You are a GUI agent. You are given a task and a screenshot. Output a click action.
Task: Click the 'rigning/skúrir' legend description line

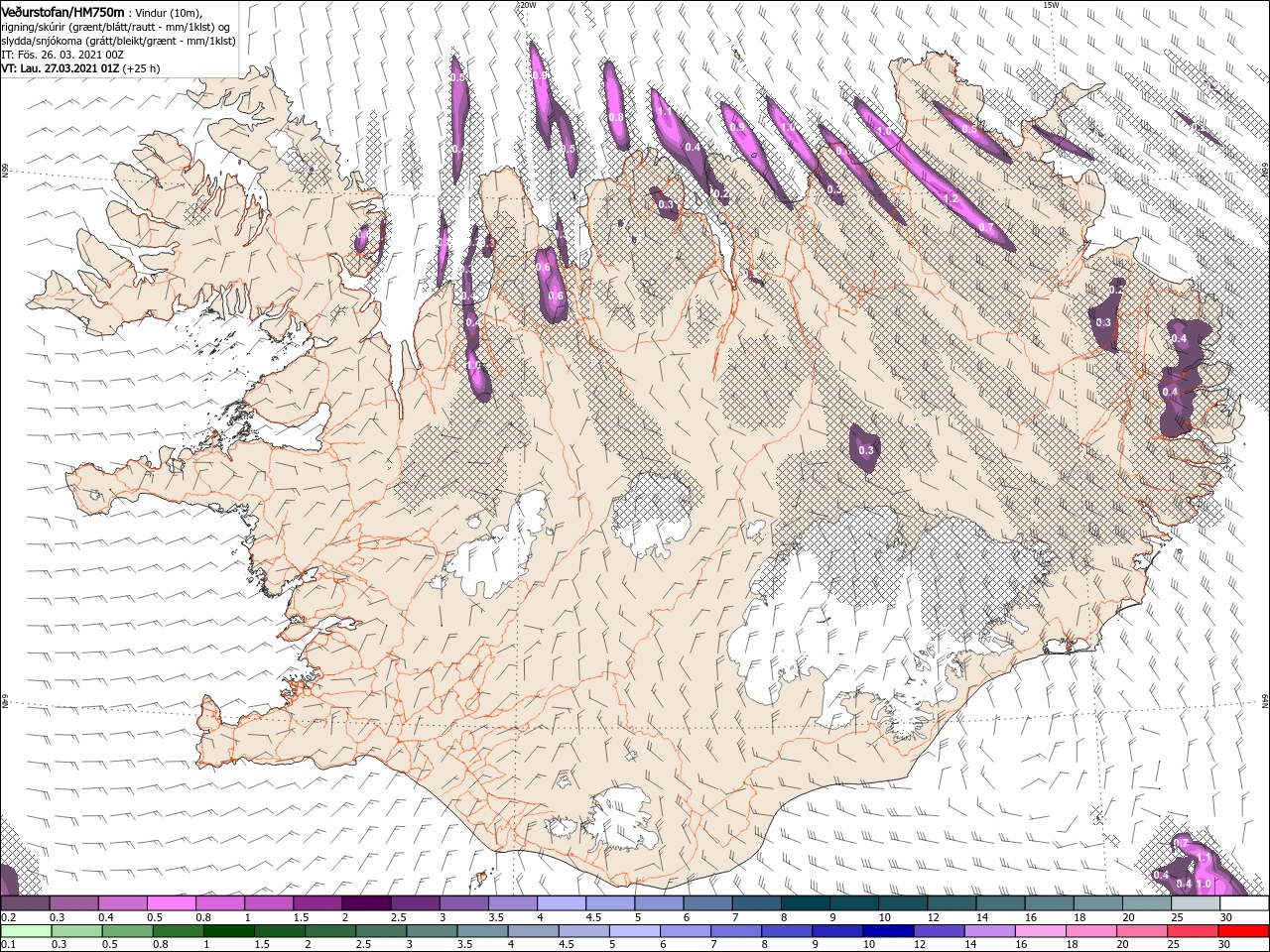tap(116, 27)
